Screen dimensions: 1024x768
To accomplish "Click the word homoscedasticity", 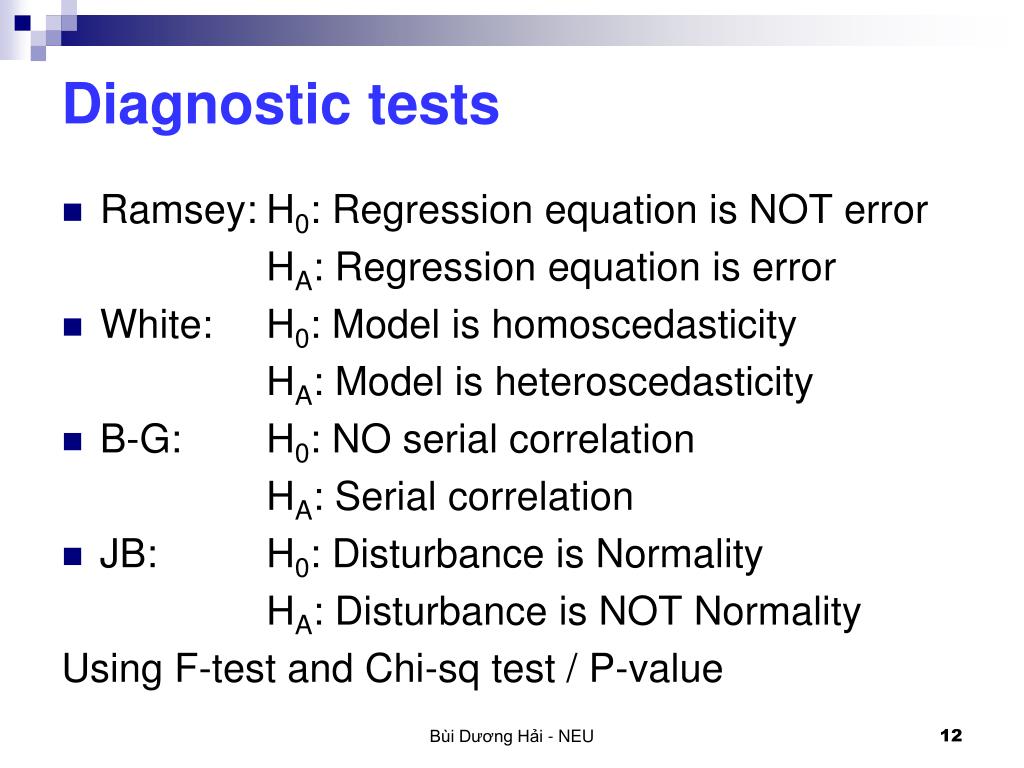I will tap(644, 327).
